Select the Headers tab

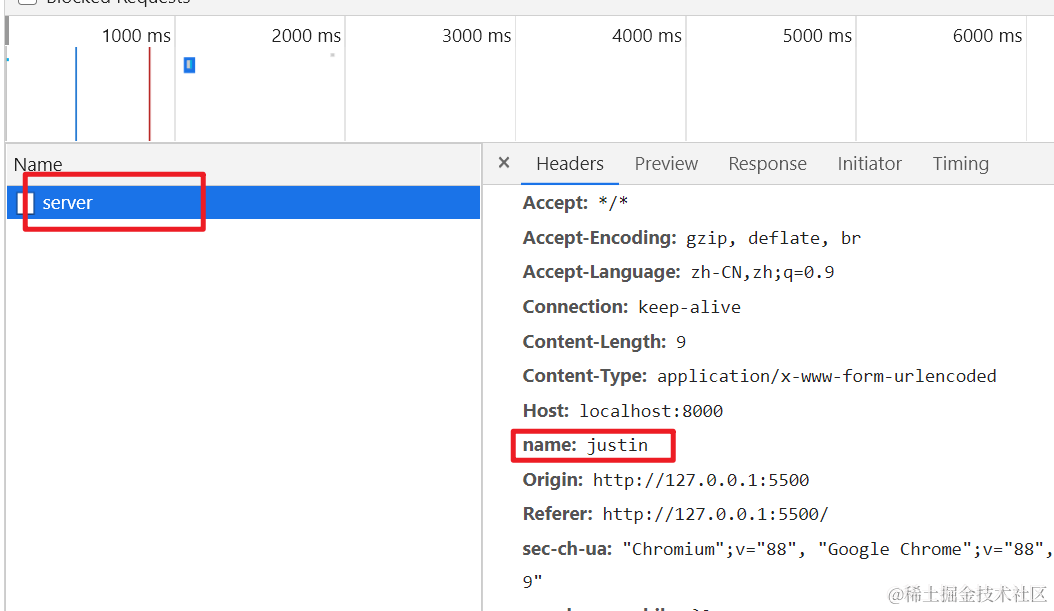[x=570, y=163]
